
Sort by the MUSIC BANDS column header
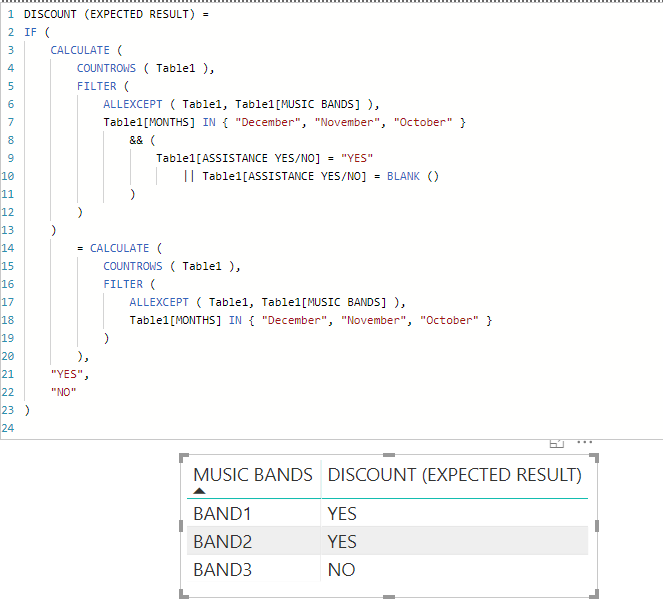click(253, 475)
